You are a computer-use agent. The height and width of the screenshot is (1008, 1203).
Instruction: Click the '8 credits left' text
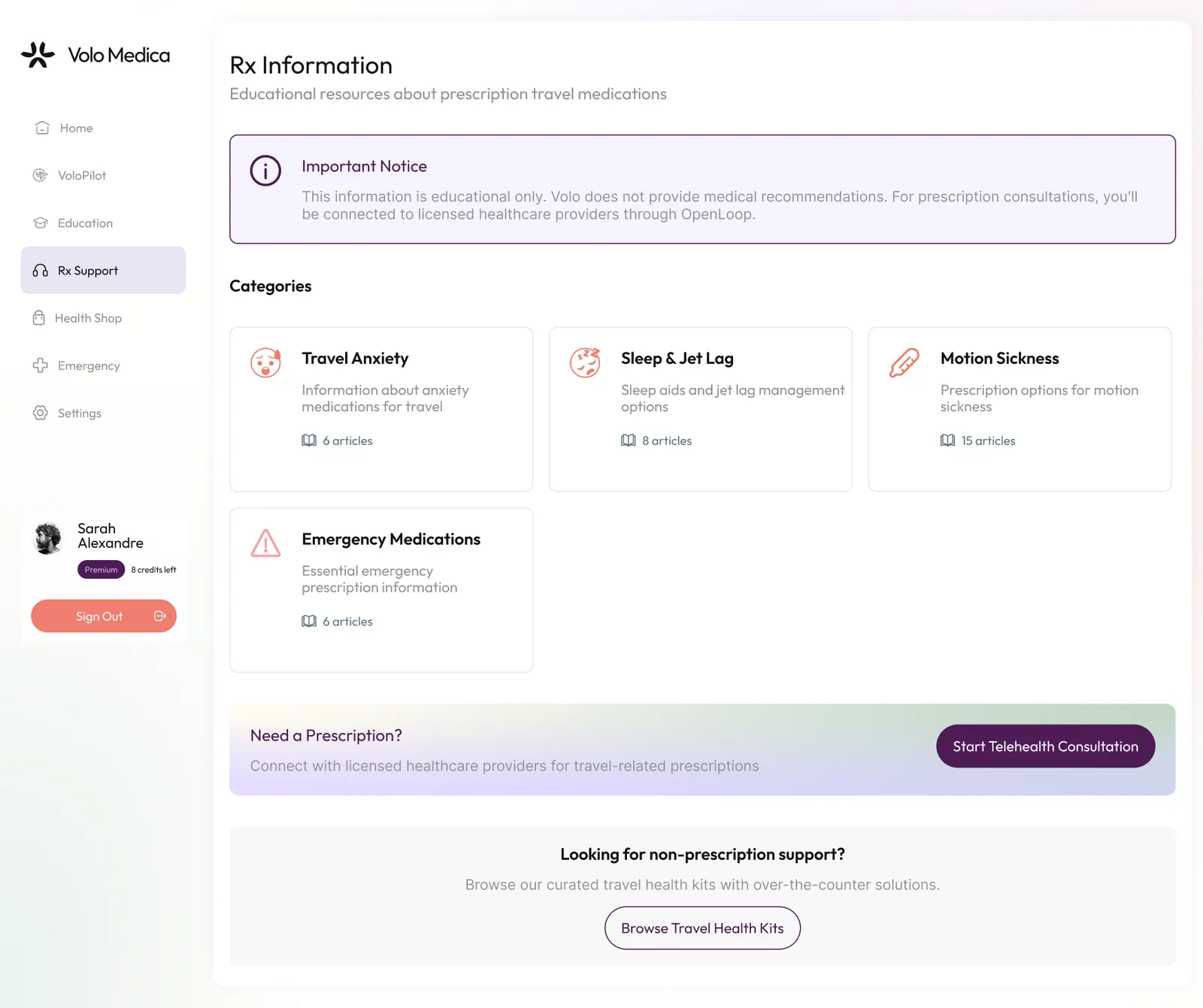[x=153, y=570]
